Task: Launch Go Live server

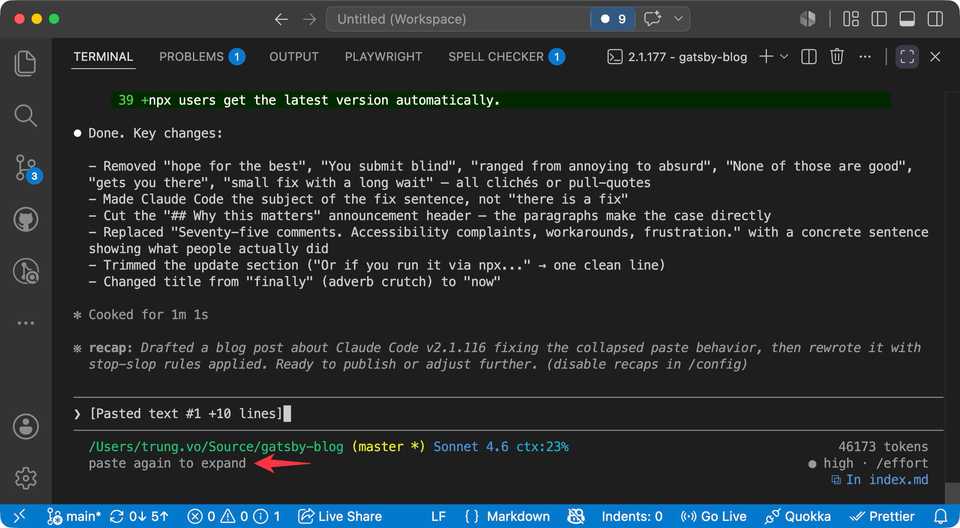Action: [713, 516]
